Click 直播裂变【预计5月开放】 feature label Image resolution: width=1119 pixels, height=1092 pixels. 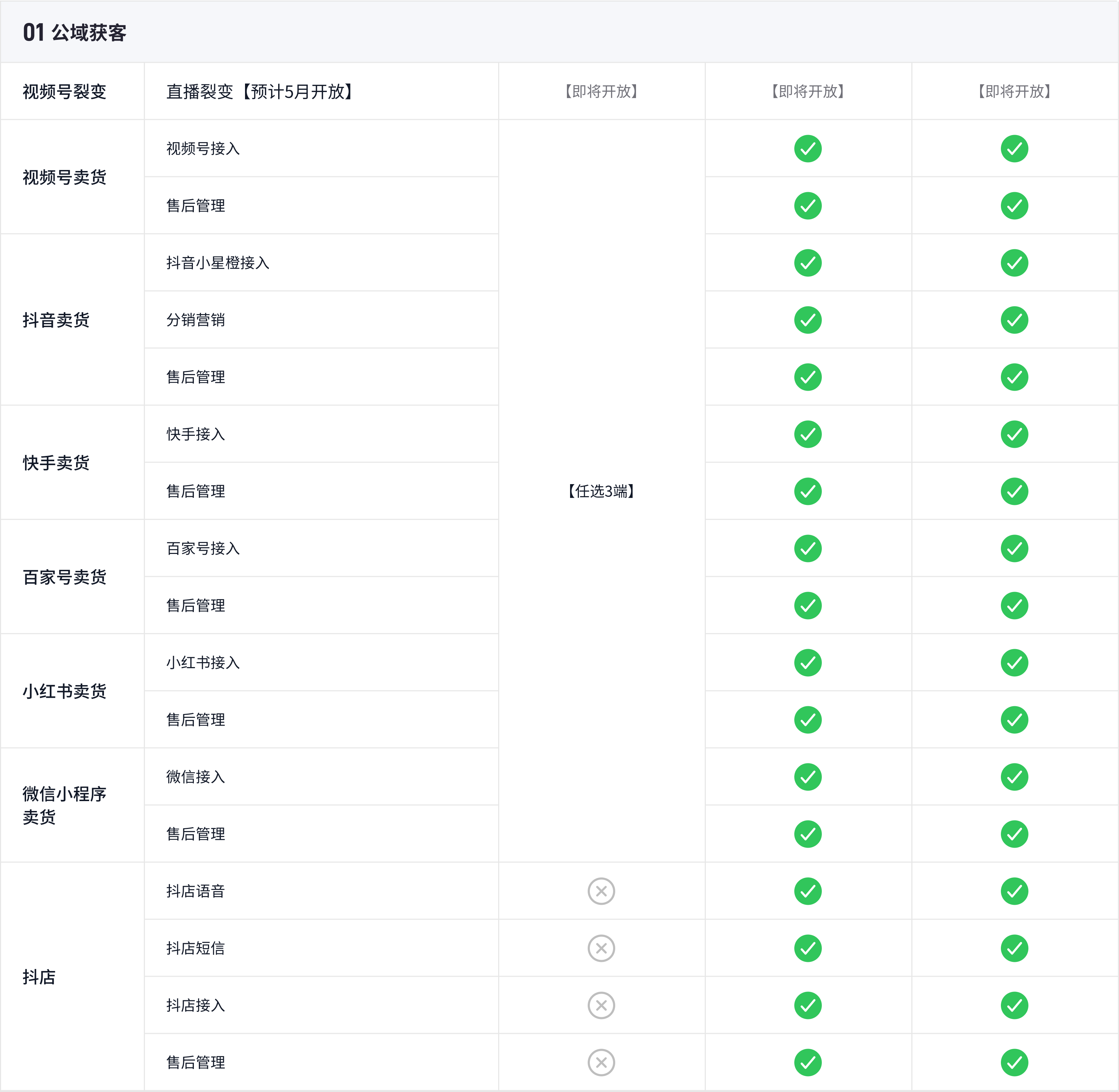pos(260,92)
